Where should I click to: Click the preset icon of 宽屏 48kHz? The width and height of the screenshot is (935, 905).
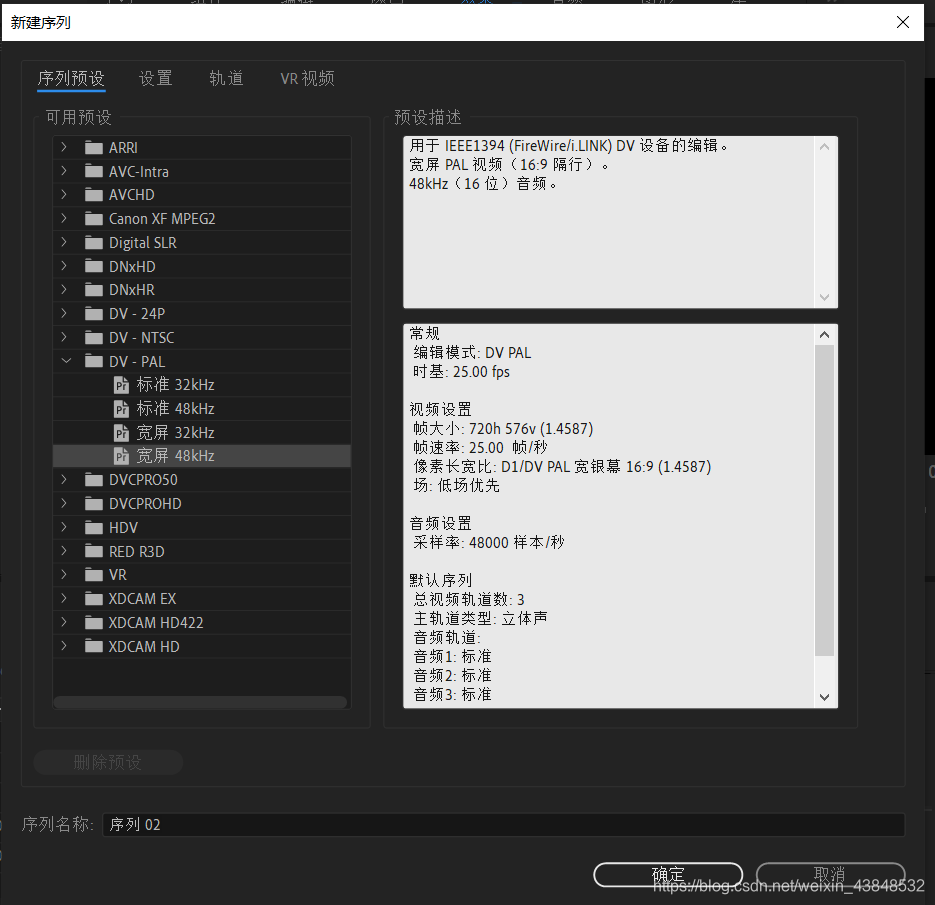click(122, 456)
